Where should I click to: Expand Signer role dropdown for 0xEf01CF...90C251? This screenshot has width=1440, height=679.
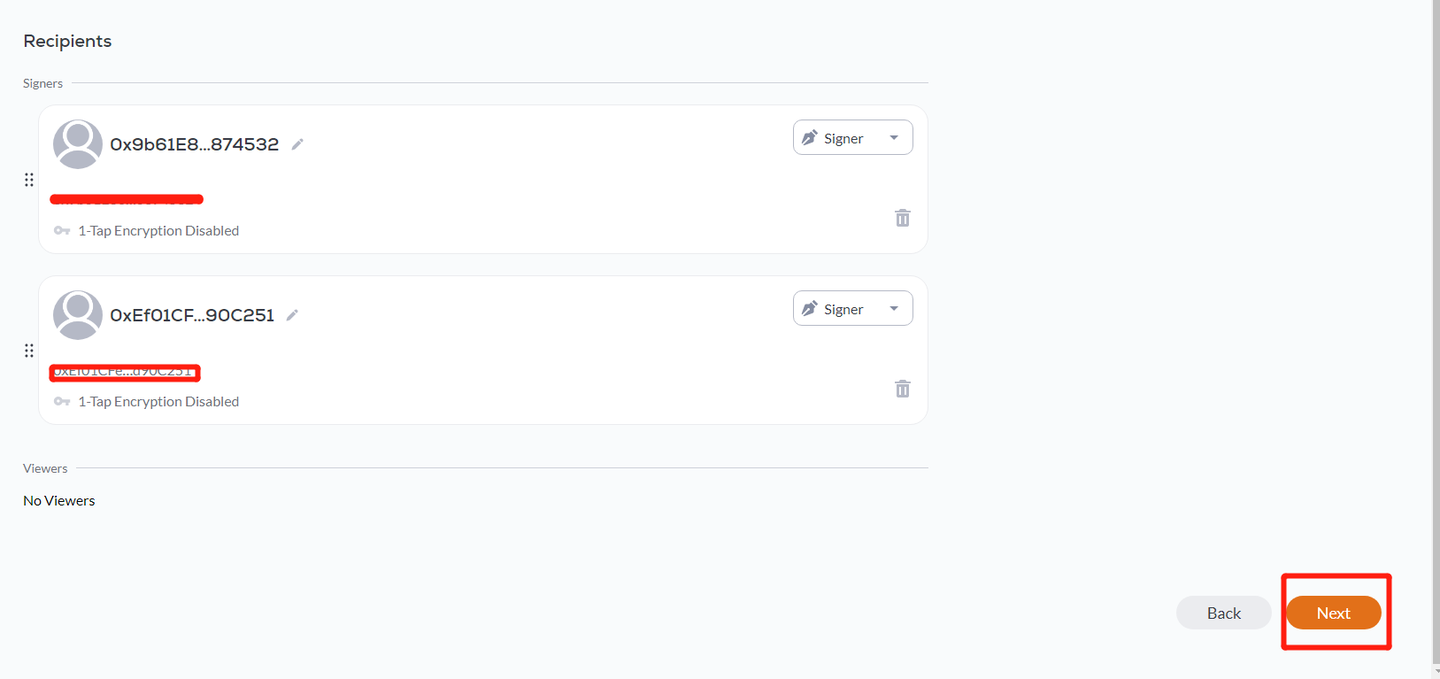point(853,309)
